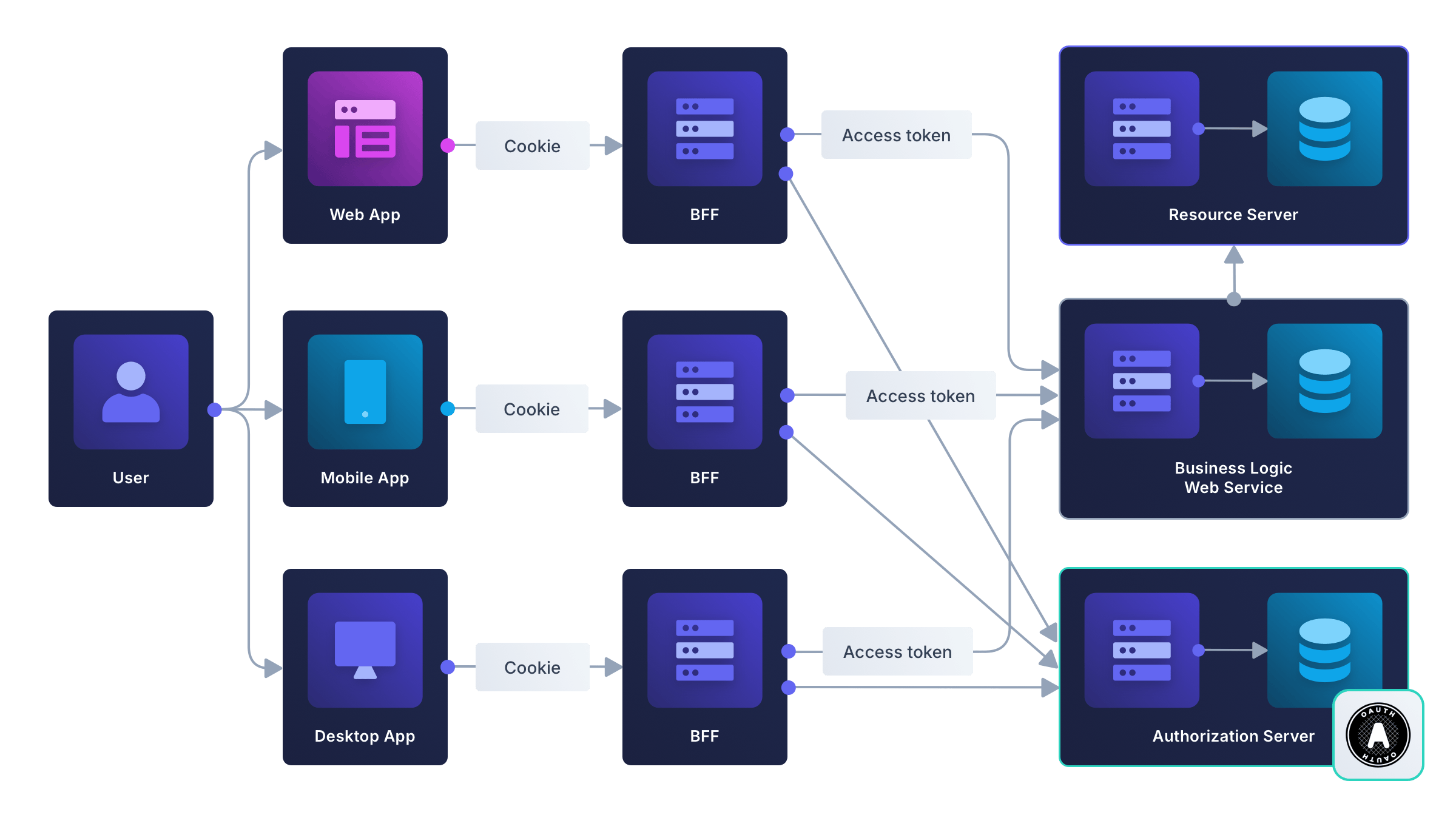The image size is (1456, 815).
Task: Click the Business Logic Web Service server icon
Action: pos(1142,381)
